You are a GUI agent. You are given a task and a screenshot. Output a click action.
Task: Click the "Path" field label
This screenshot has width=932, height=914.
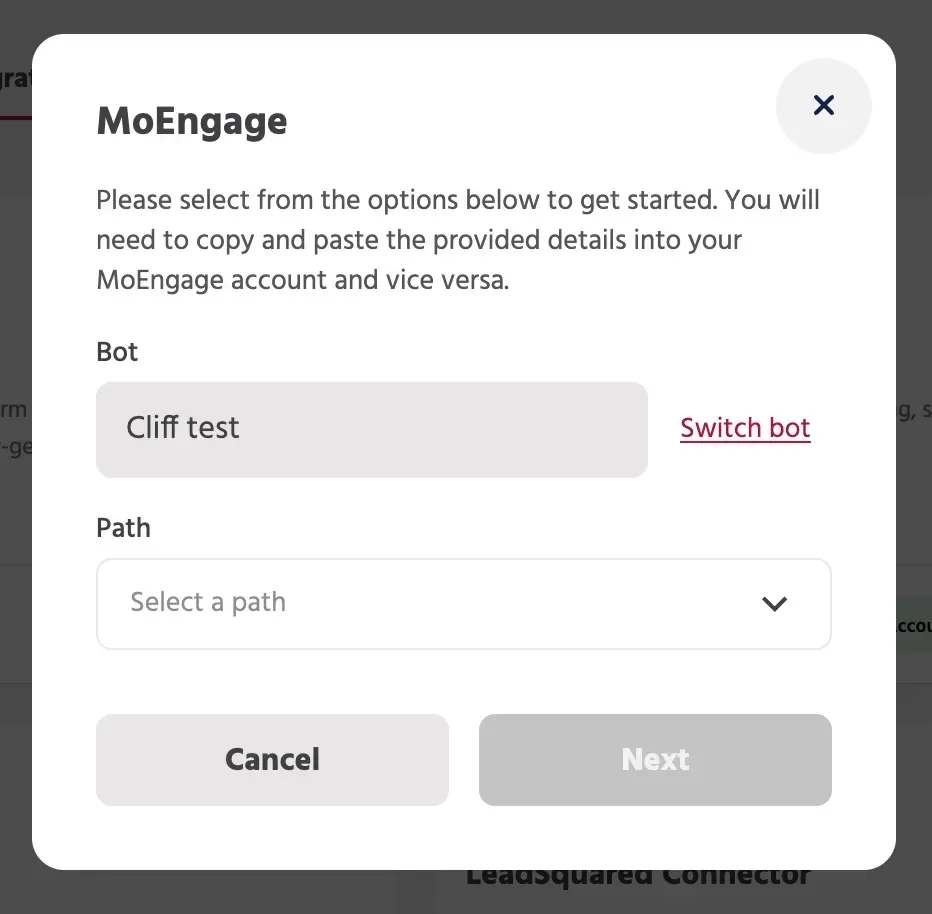[x=123, y=528]
